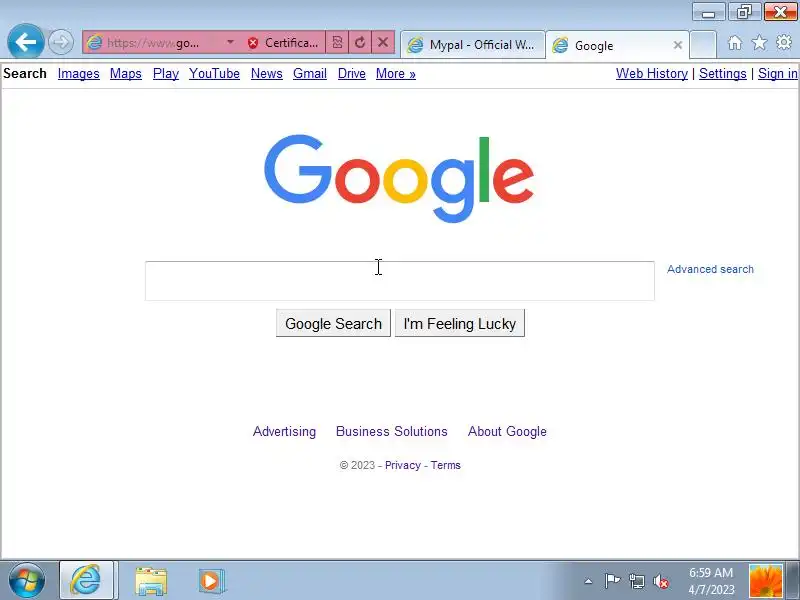This screenshot has height=600, width=800.
Task: Open the clock showing 6:59 AM
Action: (x=711, y=581)
